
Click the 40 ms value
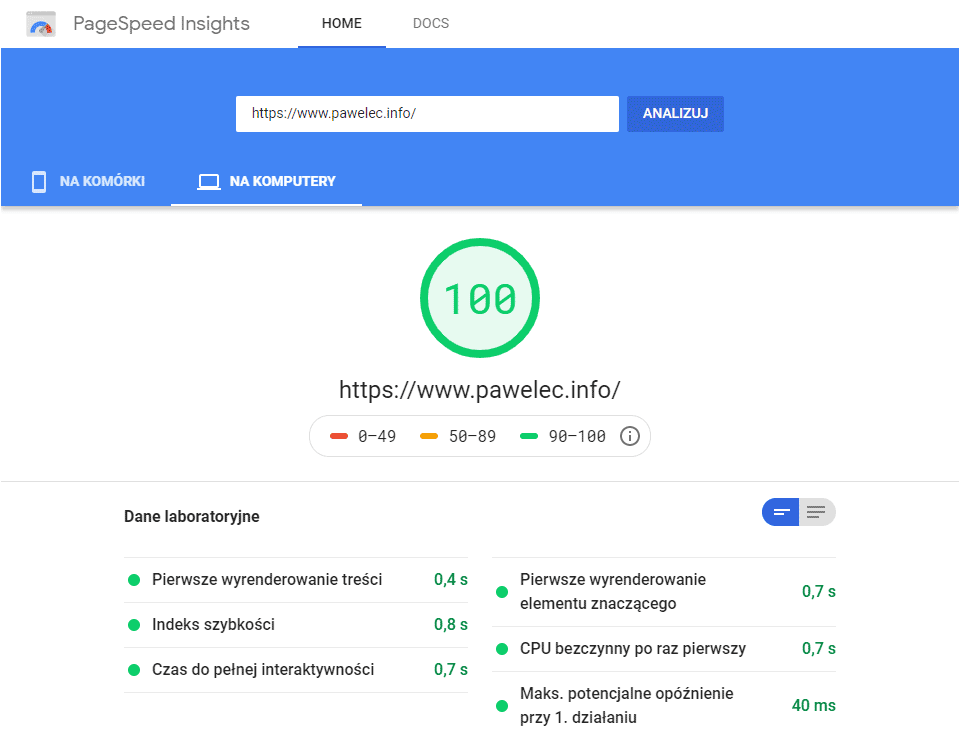tap(814, 706)
